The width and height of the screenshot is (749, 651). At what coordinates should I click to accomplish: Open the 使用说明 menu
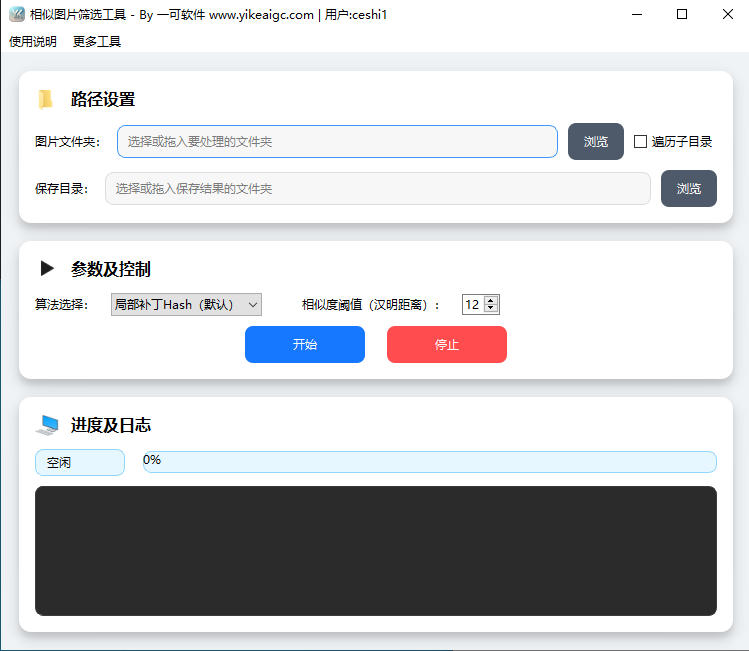pos(32,42)
